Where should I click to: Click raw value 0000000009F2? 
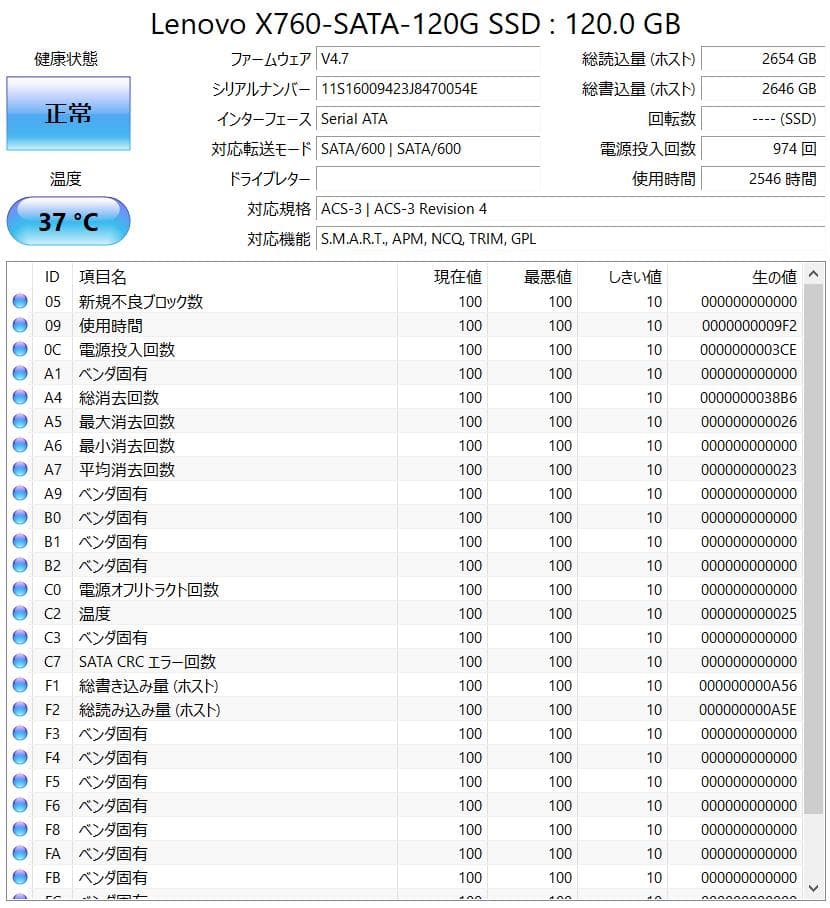coord(749,325)
